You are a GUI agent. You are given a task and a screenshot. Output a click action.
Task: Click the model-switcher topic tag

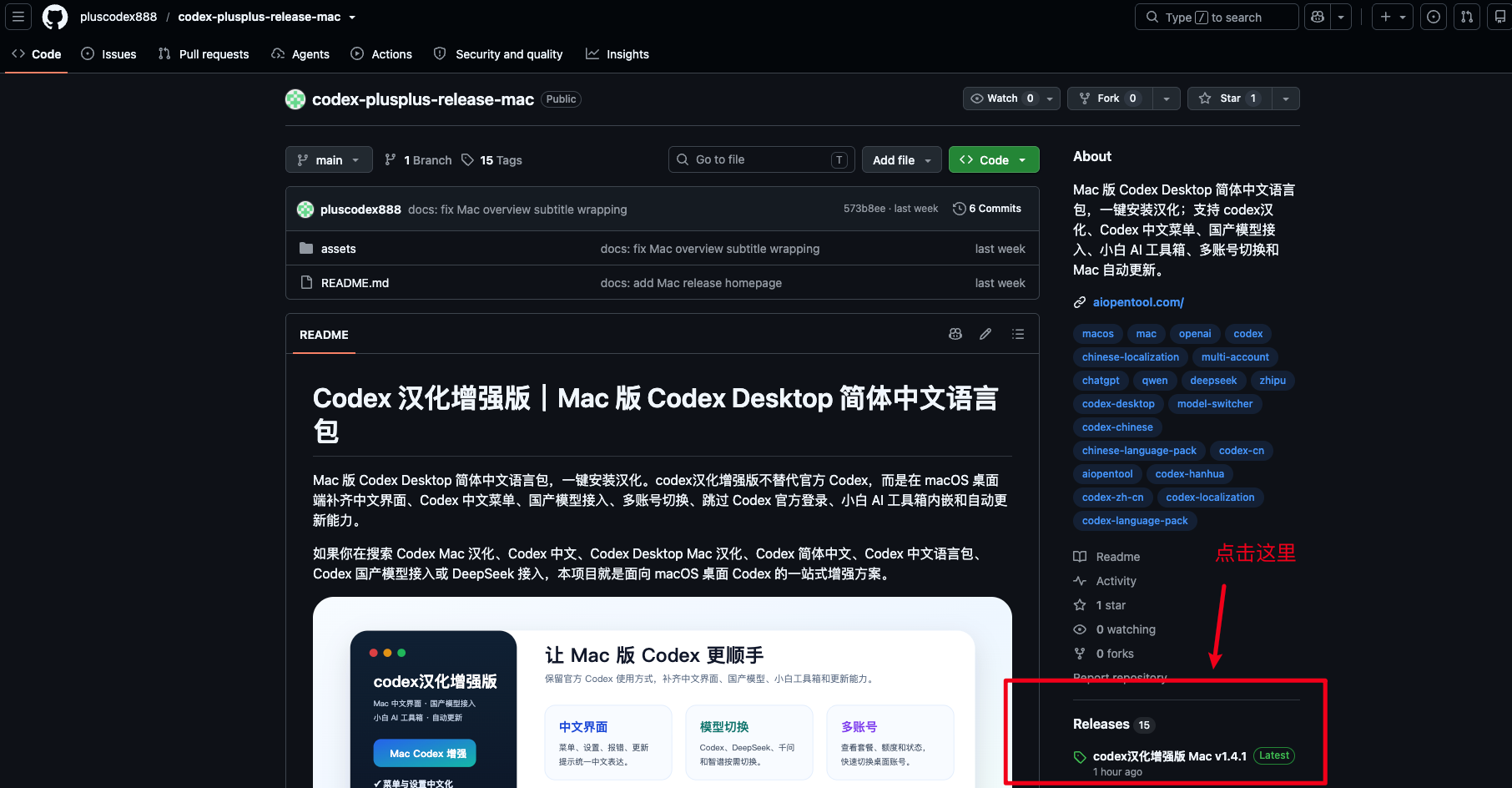(x=1215, y=404)
